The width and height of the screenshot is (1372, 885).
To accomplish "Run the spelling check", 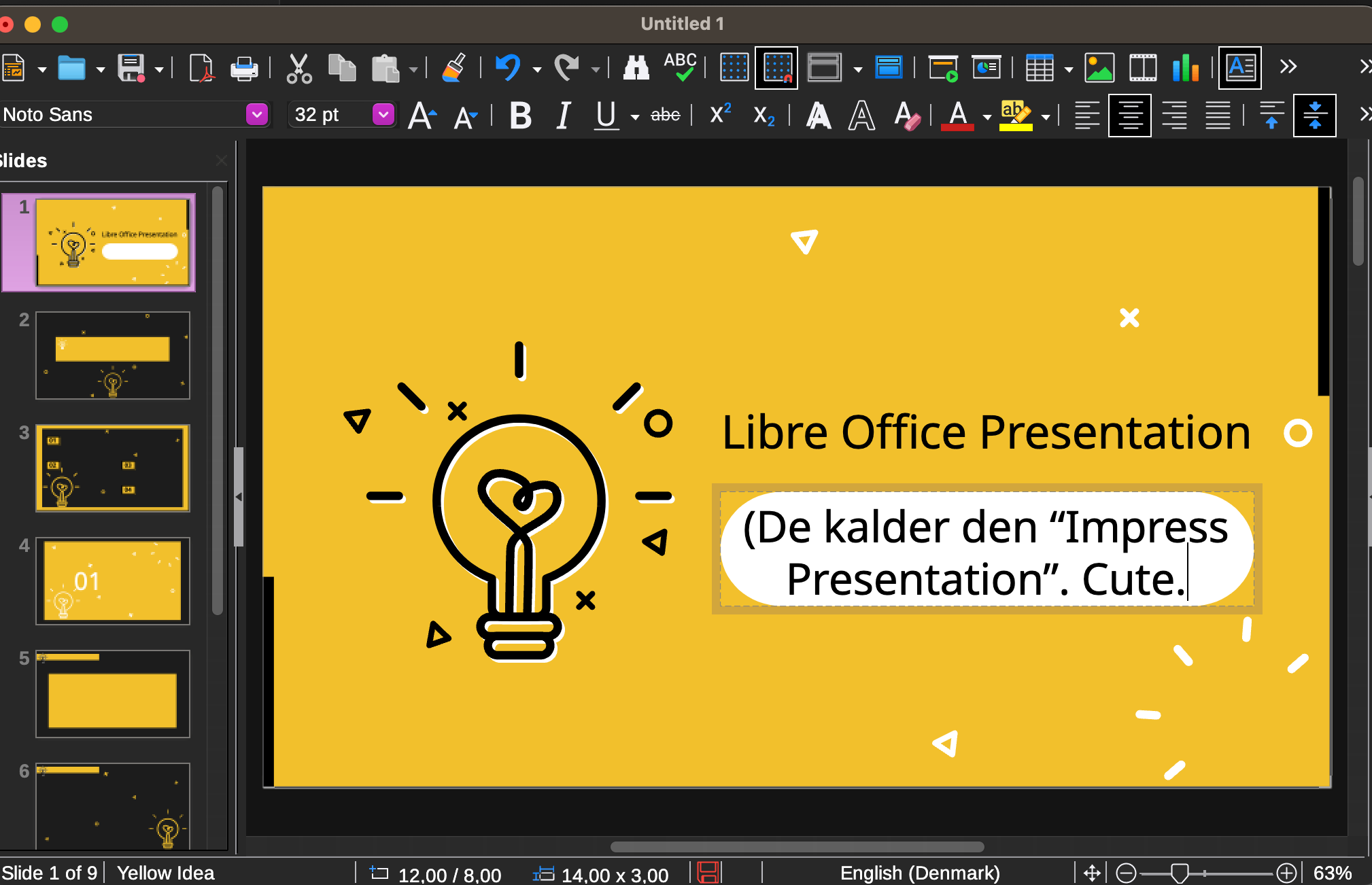I will tap(680, 68).
